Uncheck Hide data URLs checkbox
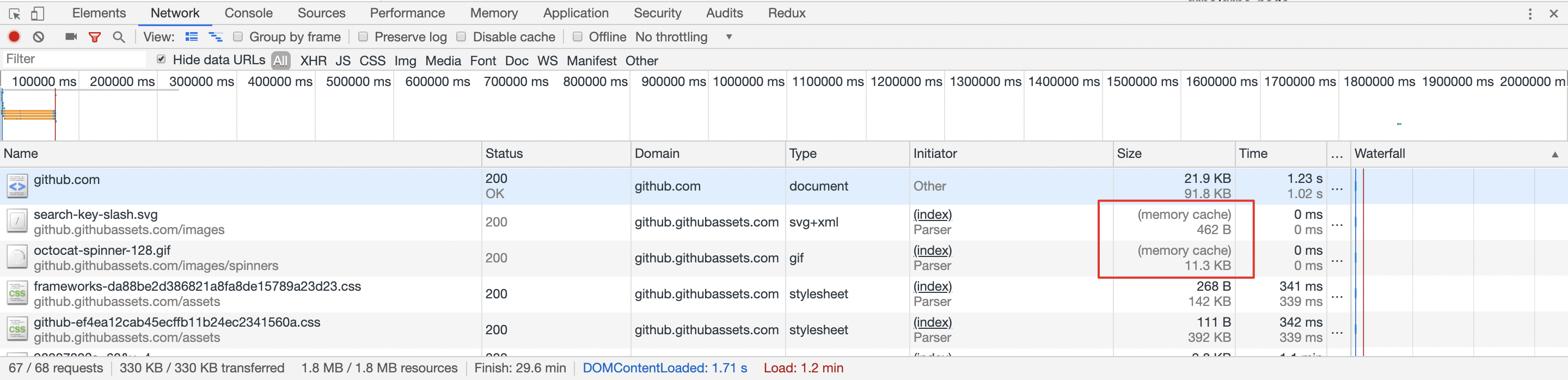The image size is (1568, 380). click(x=161, y=59)
